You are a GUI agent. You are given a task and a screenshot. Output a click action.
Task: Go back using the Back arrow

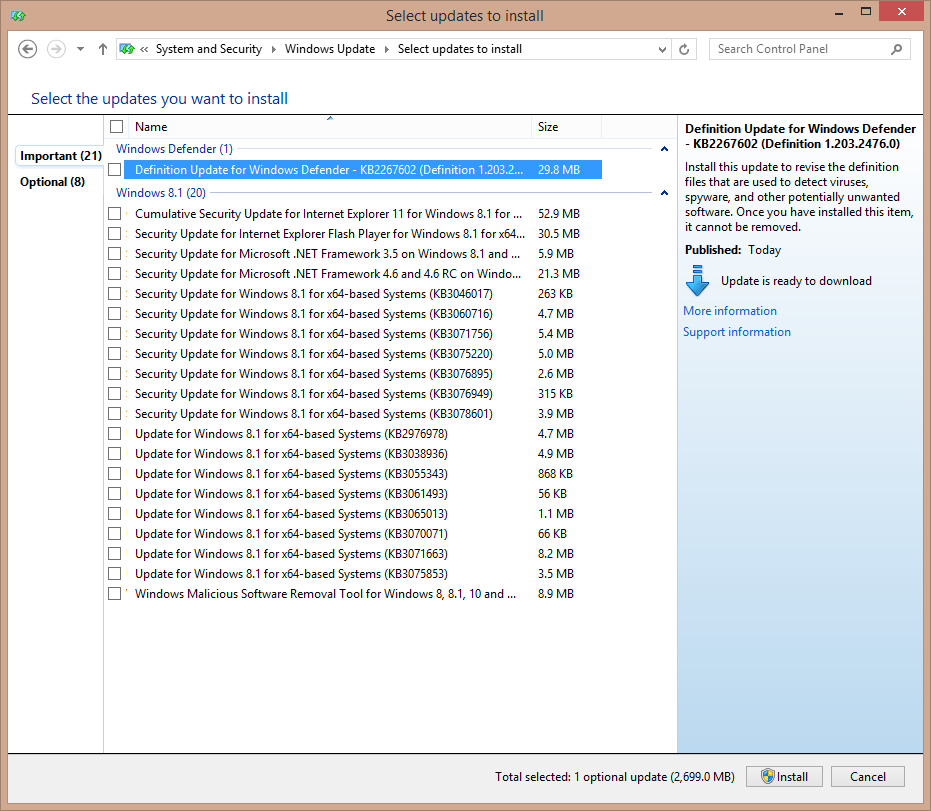click(27, 49)
